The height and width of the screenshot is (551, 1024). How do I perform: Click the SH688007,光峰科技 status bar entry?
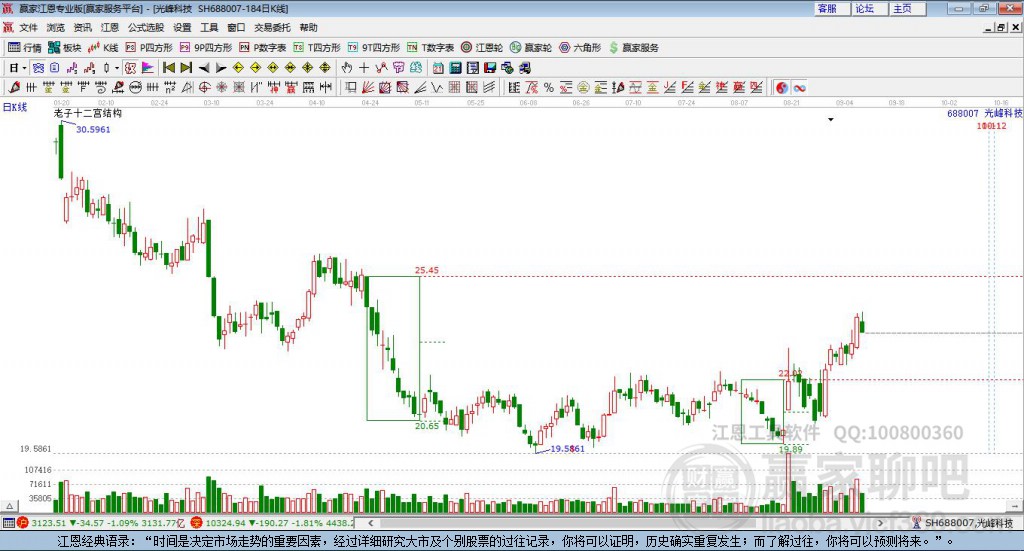pyautogui.click(x=963, y=523)
